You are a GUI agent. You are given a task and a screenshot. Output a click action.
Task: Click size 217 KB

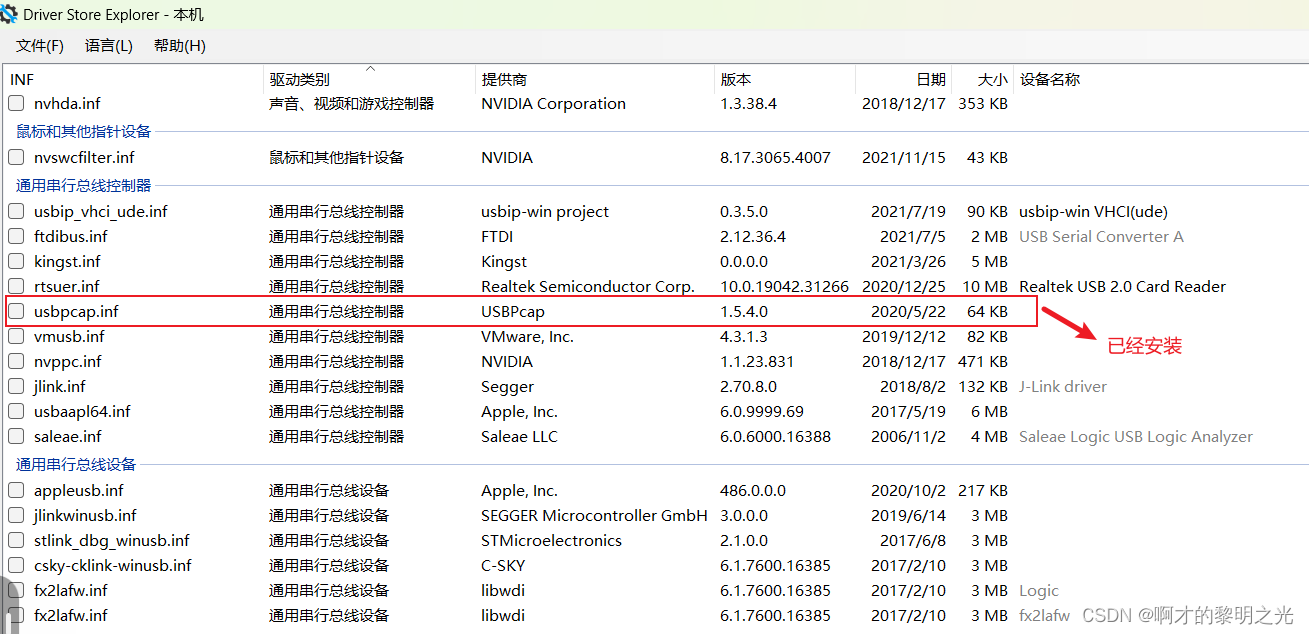pyautogui.click(x=982, y=490)
